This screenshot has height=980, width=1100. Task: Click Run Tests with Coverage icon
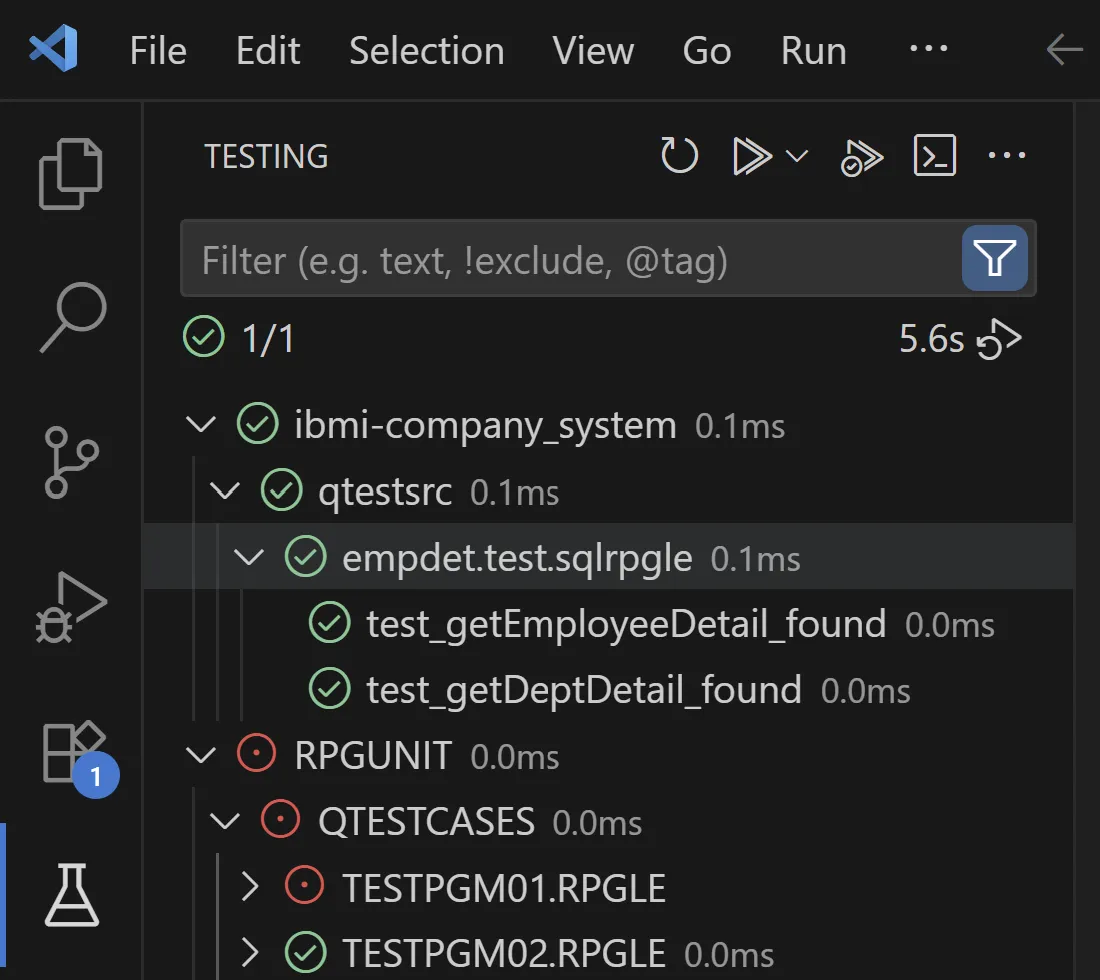(x=861, y=157)
